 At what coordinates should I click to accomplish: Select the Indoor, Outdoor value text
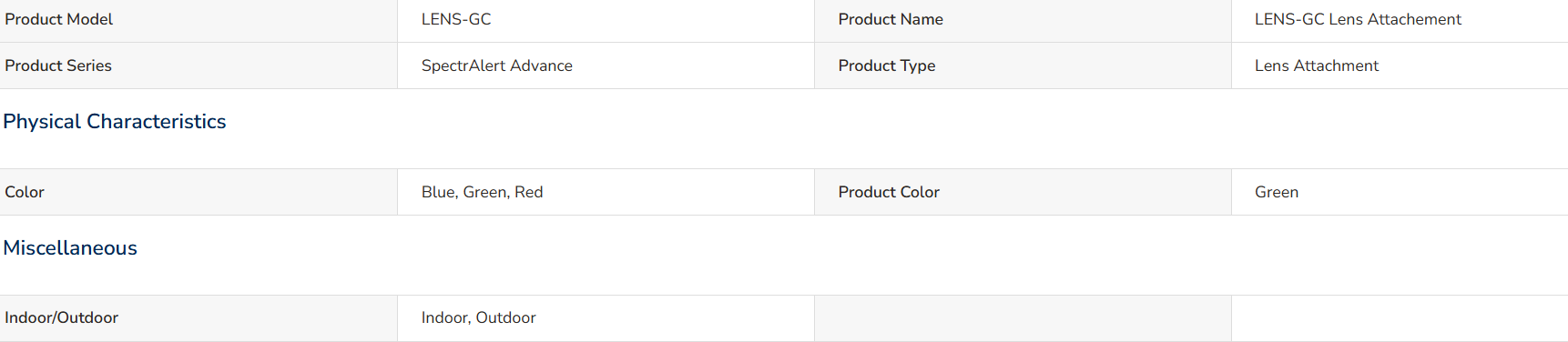(x=478, y=317)
